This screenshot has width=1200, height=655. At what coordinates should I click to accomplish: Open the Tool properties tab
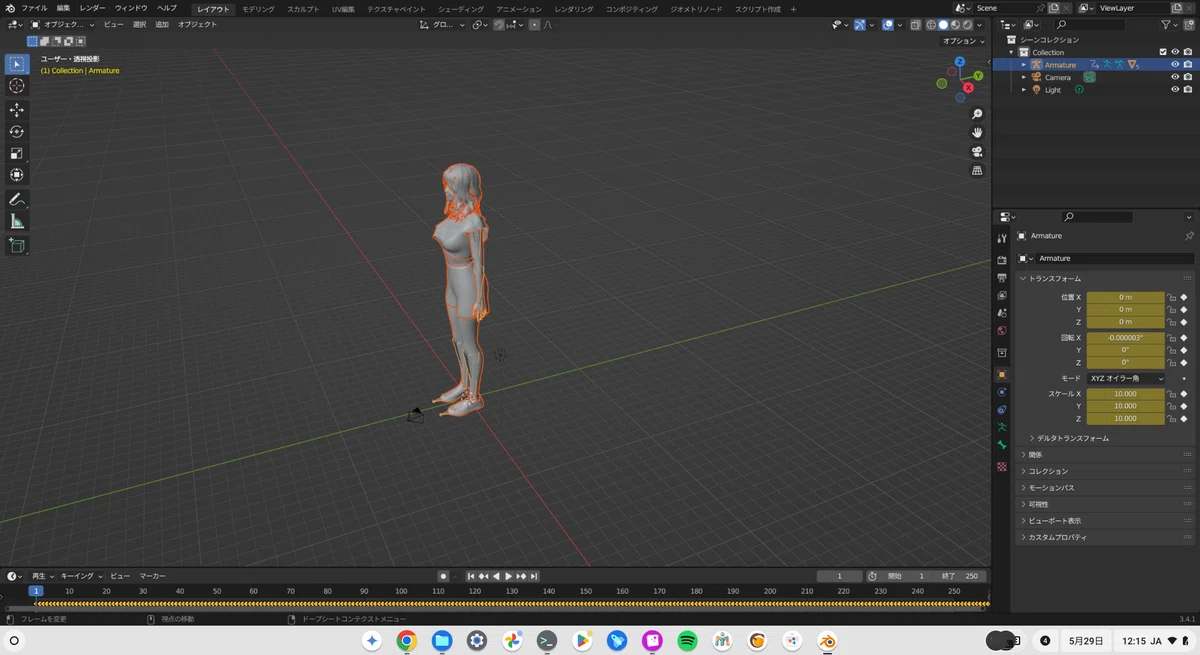1002,239
